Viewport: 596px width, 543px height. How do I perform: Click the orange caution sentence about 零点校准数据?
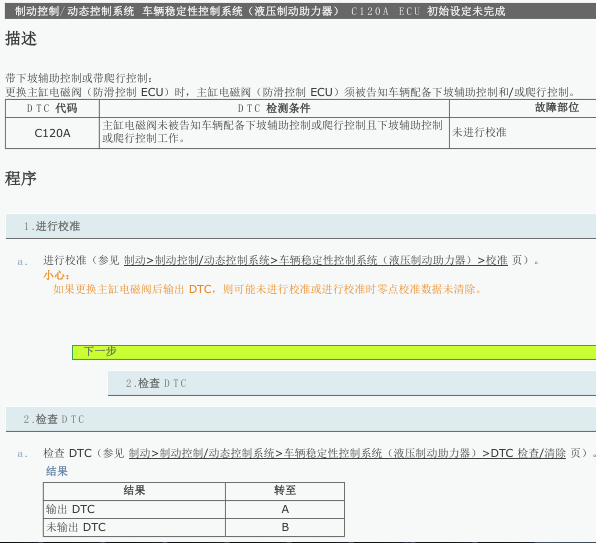point(267,289)
